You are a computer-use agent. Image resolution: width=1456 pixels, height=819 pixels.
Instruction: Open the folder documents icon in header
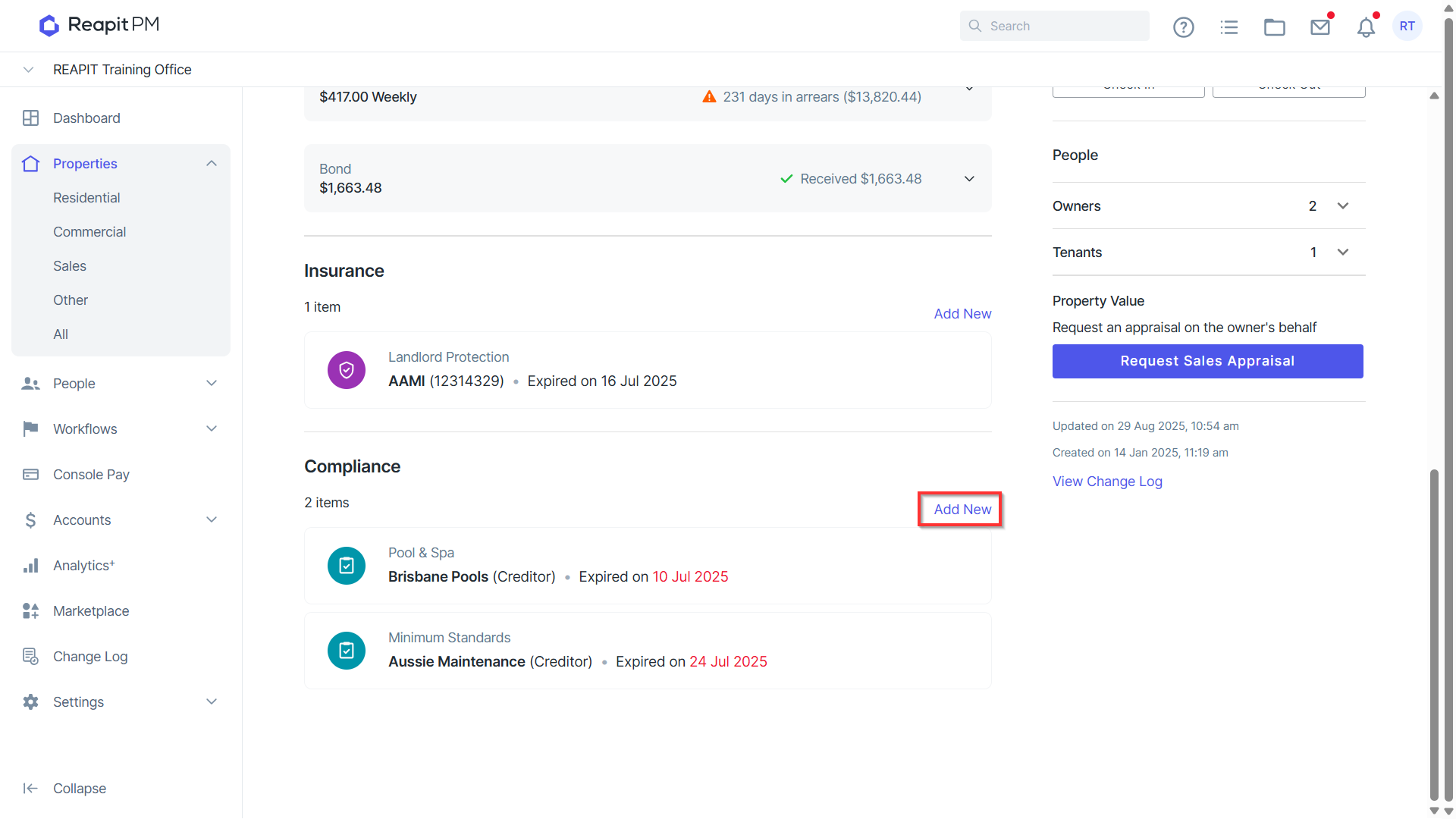pos(1274,27)
